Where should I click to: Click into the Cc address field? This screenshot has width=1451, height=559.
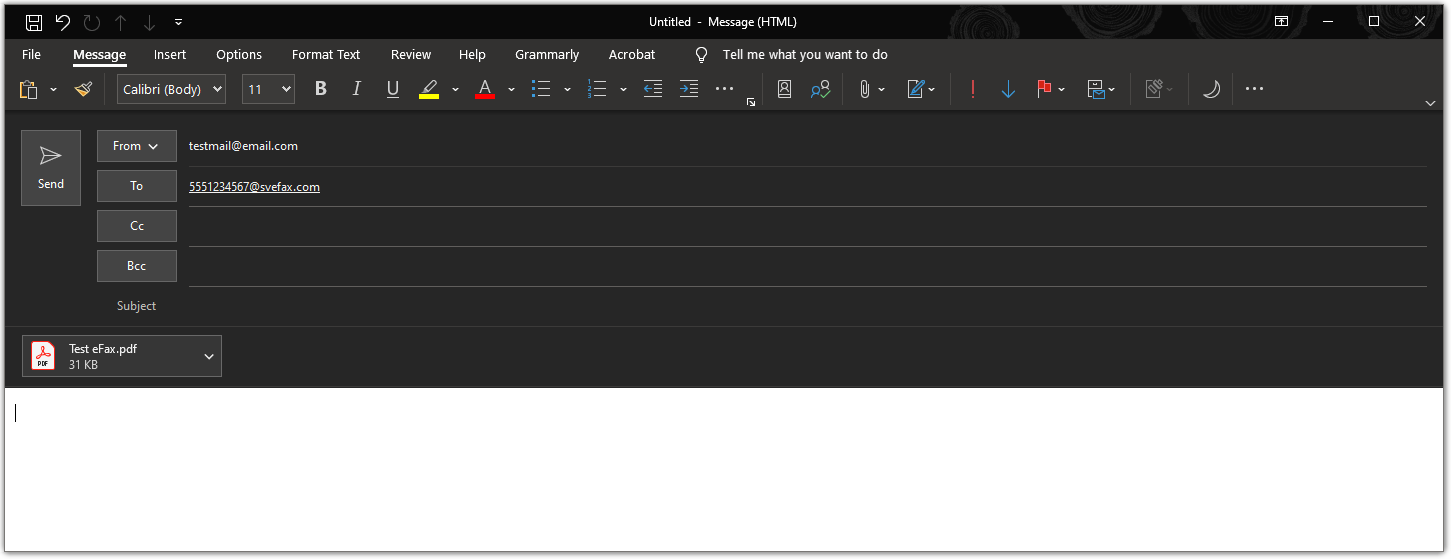coord(807,227)
